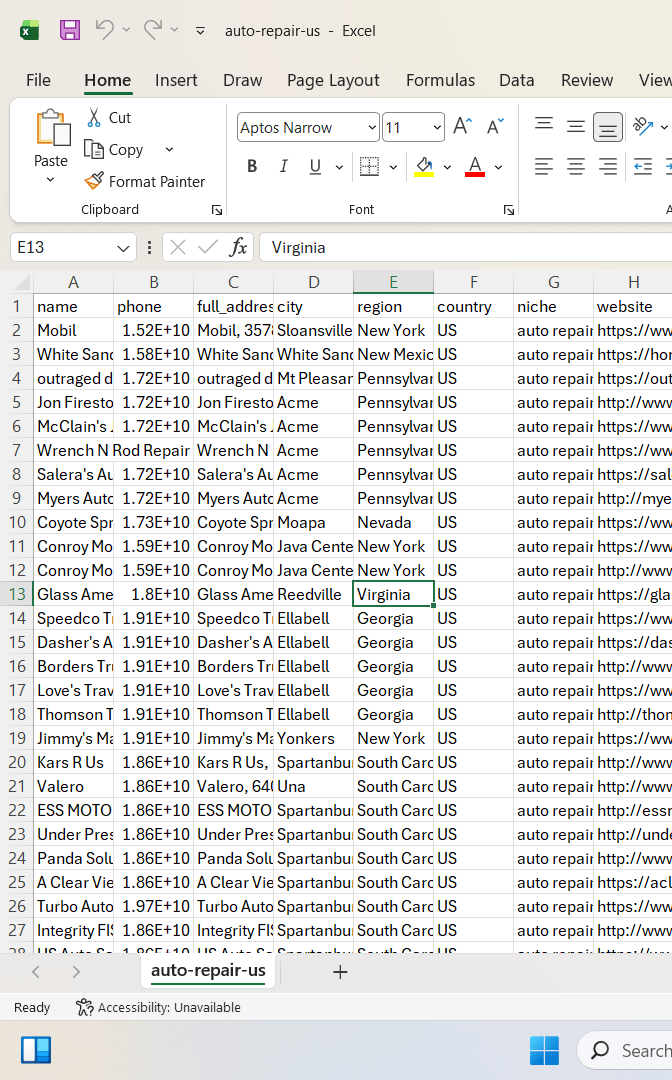Click the next sheet navigation arrow

point(76,972)
